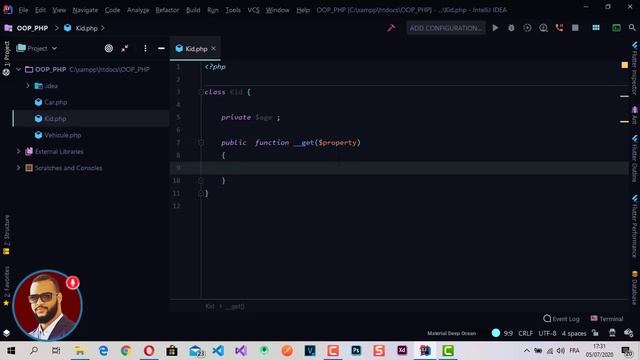Toggle Flutter Outline side panel

tap(635, 159)
